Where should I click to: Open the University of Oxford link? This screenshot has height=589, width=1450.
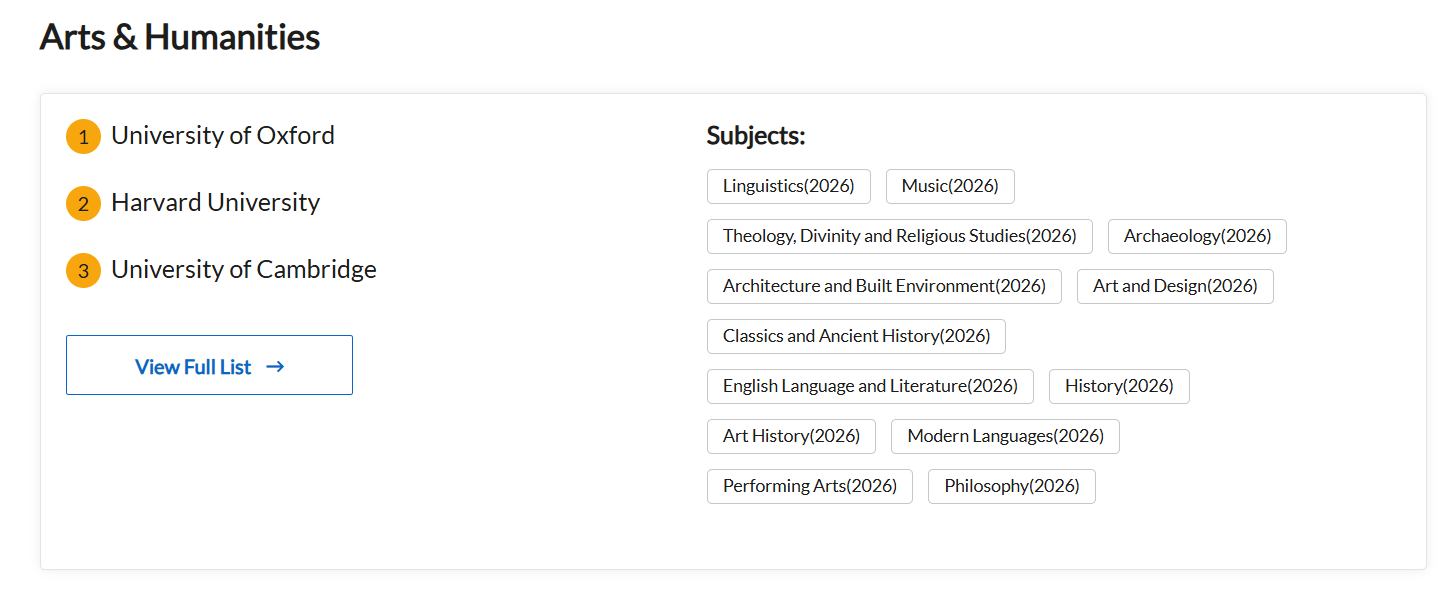pyautogui.click(x=223, y=136)
